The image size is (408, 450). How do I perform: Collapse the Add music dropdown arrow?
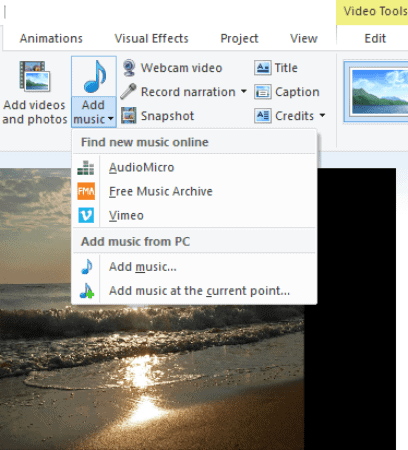(111, 119)
